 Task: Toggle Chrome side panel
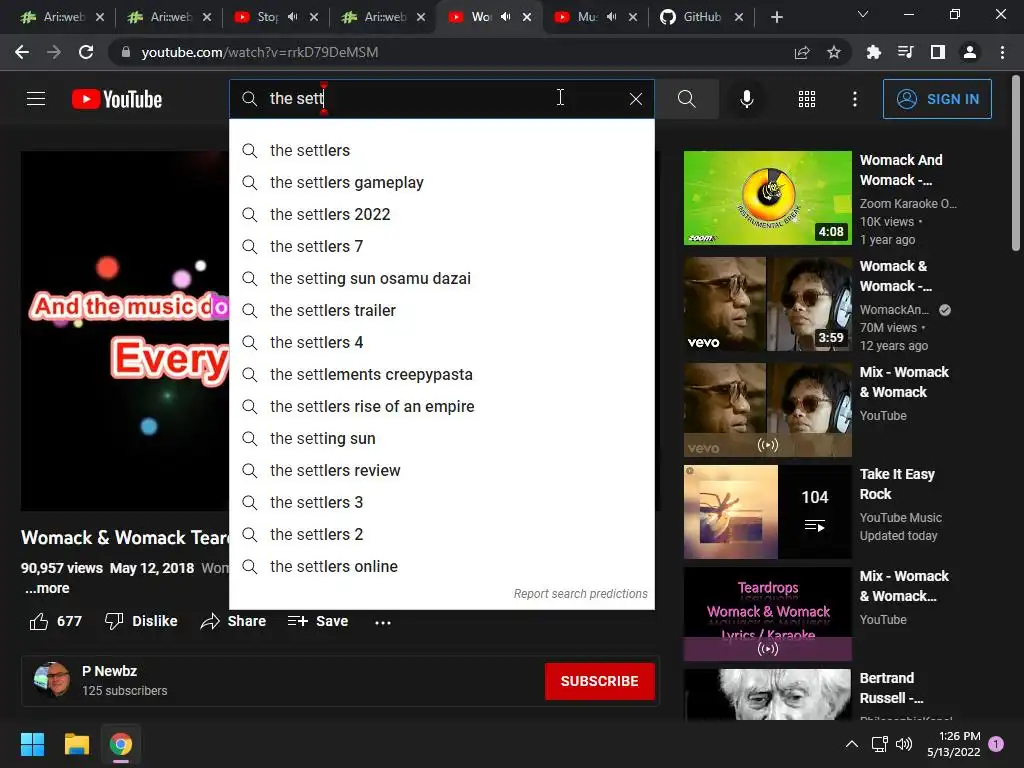pyautogui.click(x=938, y=52)
